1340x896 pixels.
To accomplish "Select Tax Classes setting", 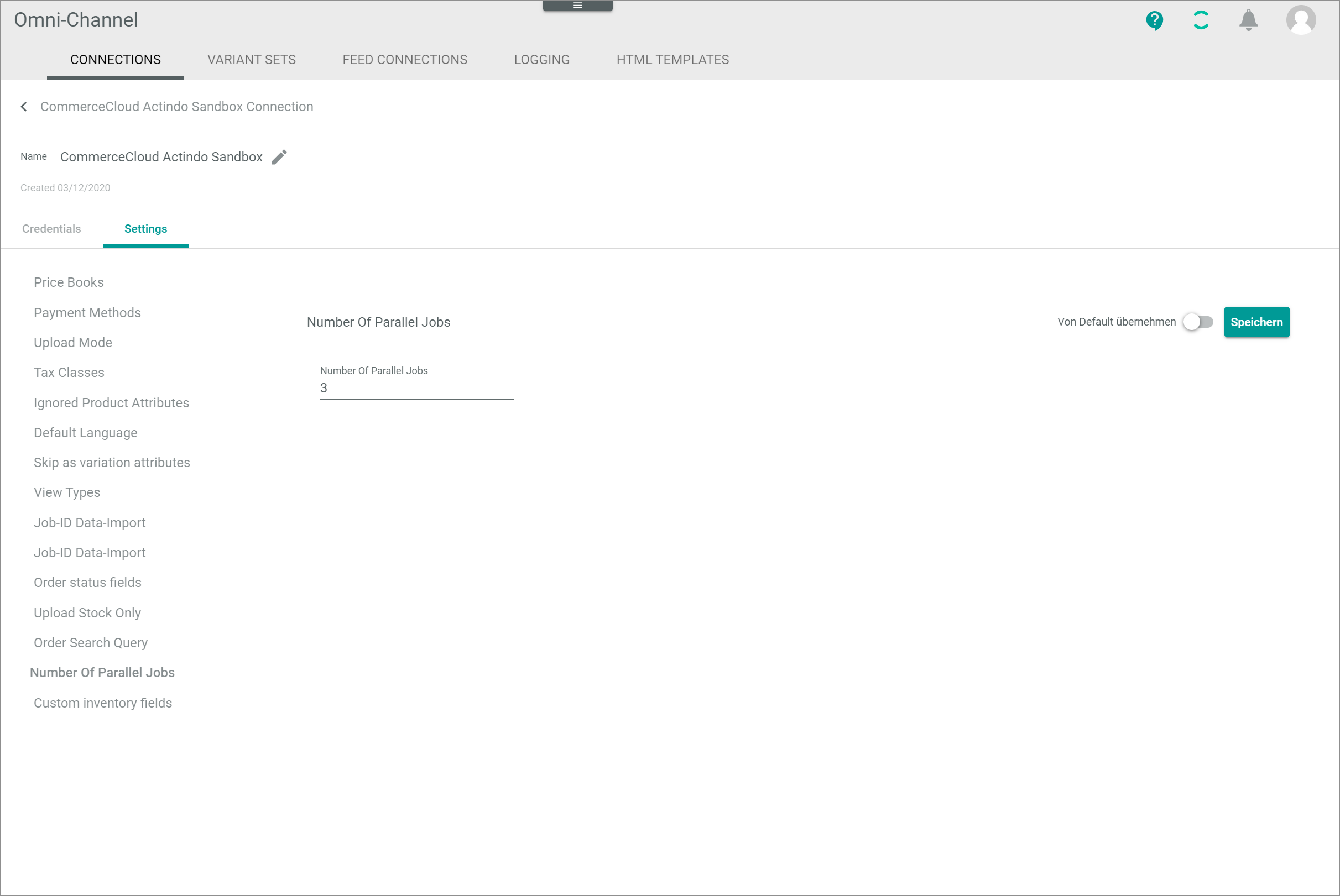I will click(69, 373).
